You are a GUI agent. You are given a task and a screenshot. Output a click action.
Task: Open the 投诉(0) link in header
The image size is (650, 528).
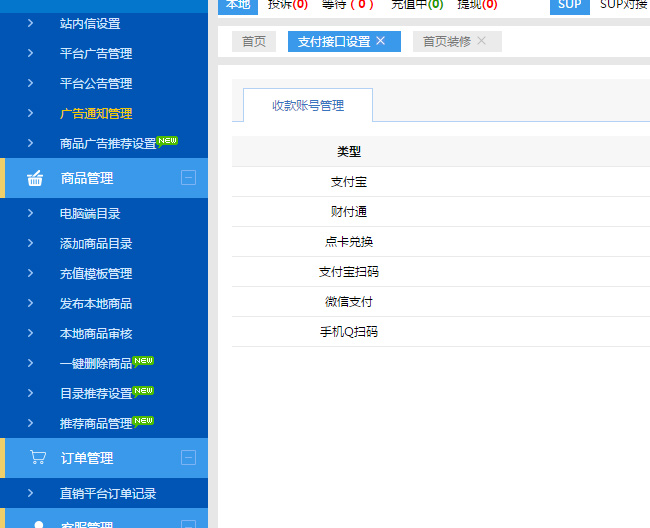click(287, 5)
